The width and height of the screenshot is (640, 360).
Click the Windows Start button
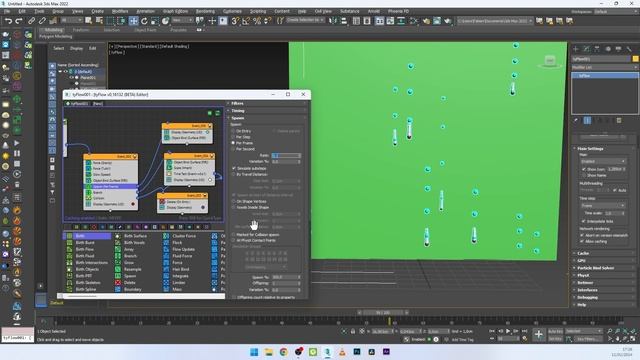coord(254,352)
